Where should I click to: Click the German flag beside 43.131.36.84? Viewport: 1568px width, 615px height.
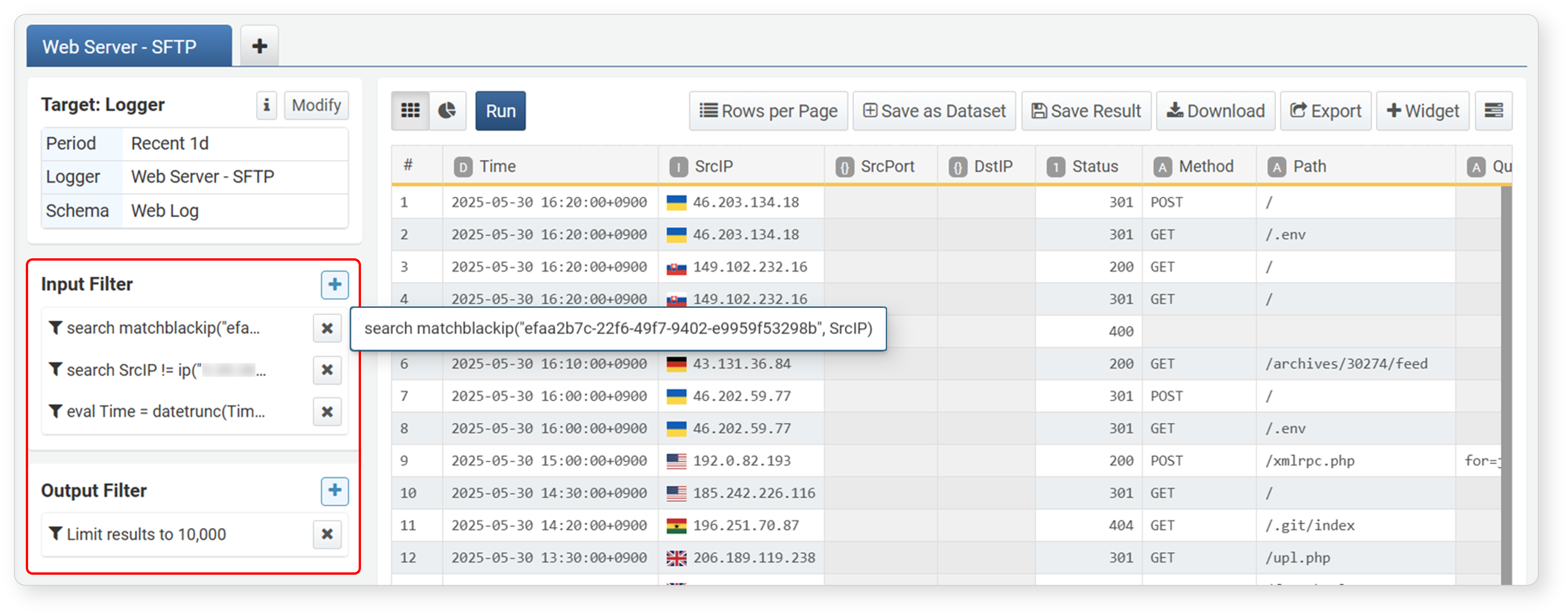tap(676, 364)
